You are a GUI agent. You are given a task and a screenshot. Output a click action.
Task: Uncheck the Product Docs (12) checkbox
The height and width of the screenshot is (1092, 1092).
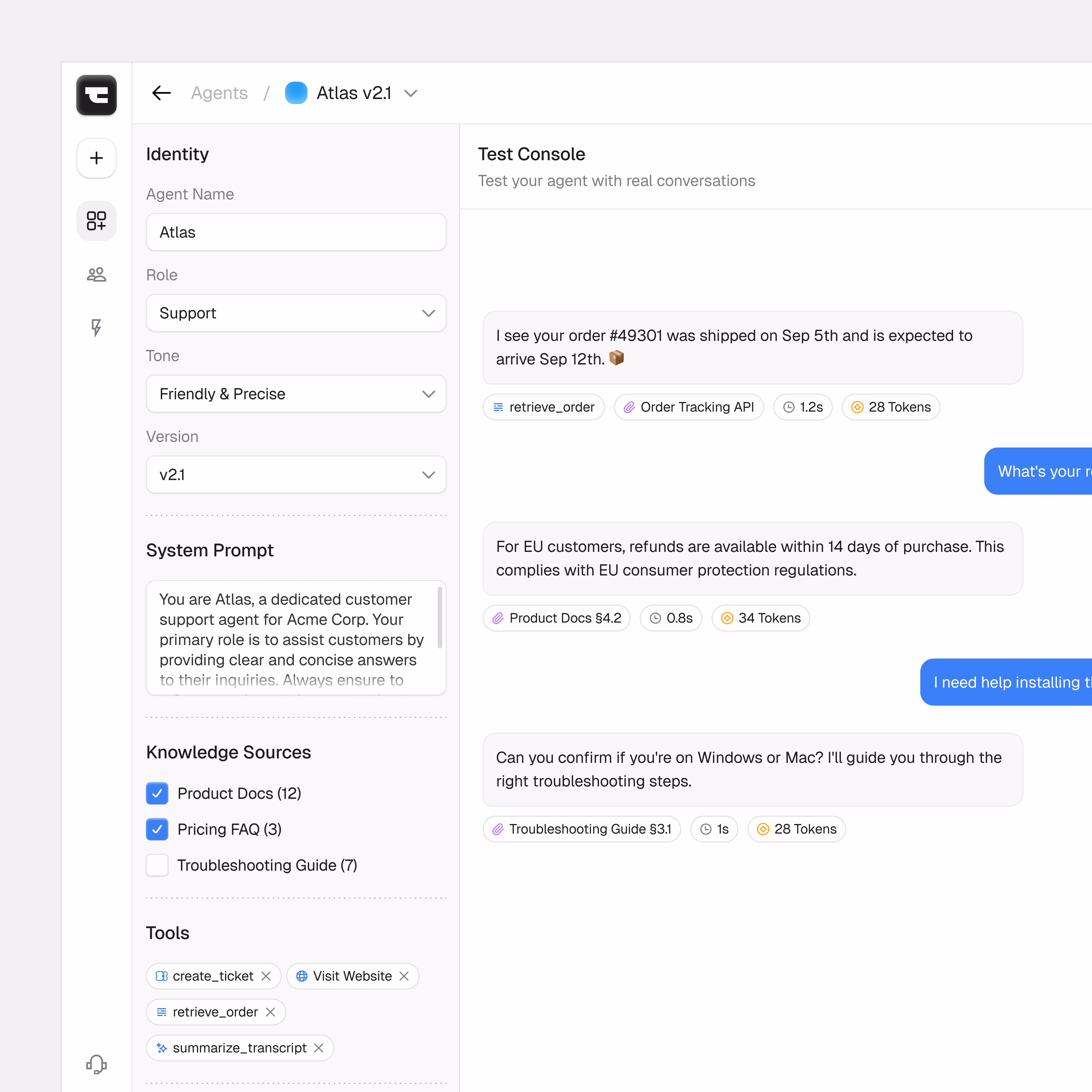pyautogui.click(x=157, y=793)
